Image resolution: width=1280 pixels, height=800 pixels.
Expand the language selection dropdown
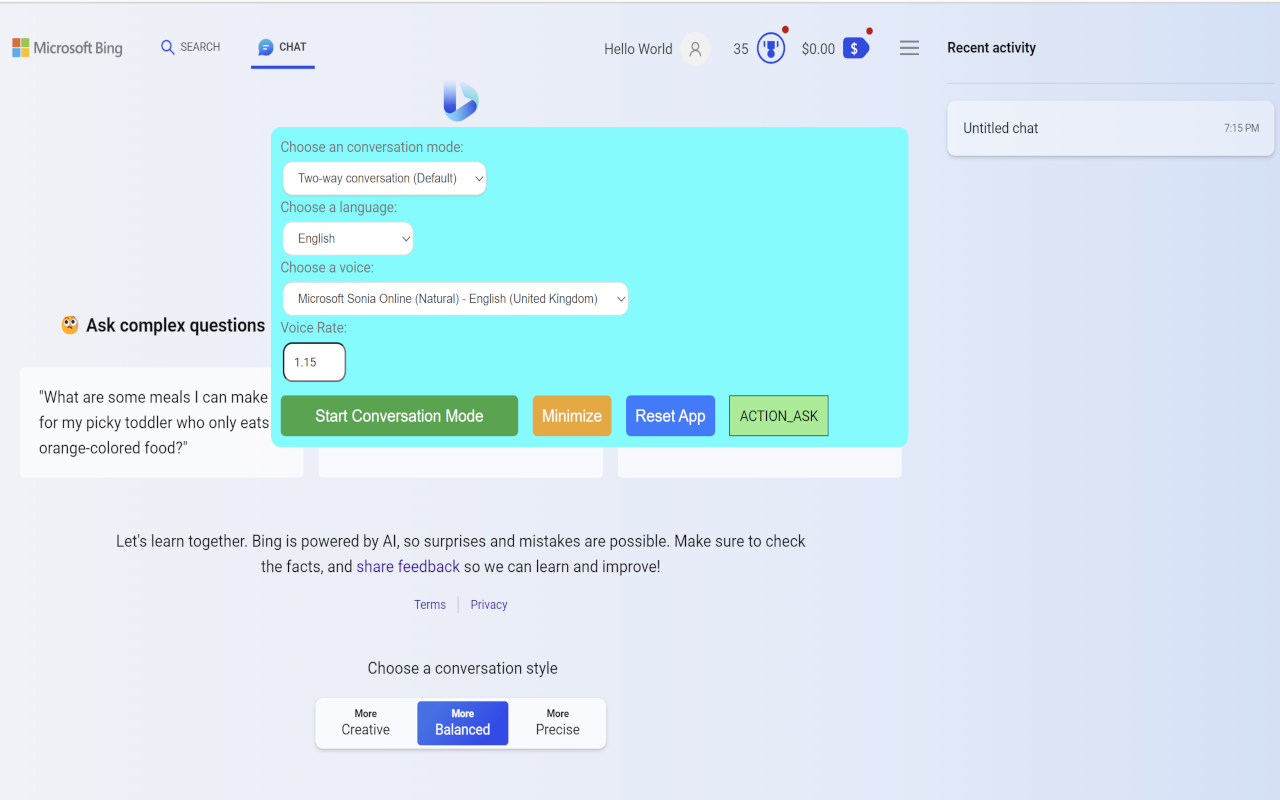[x=347, y=238]
